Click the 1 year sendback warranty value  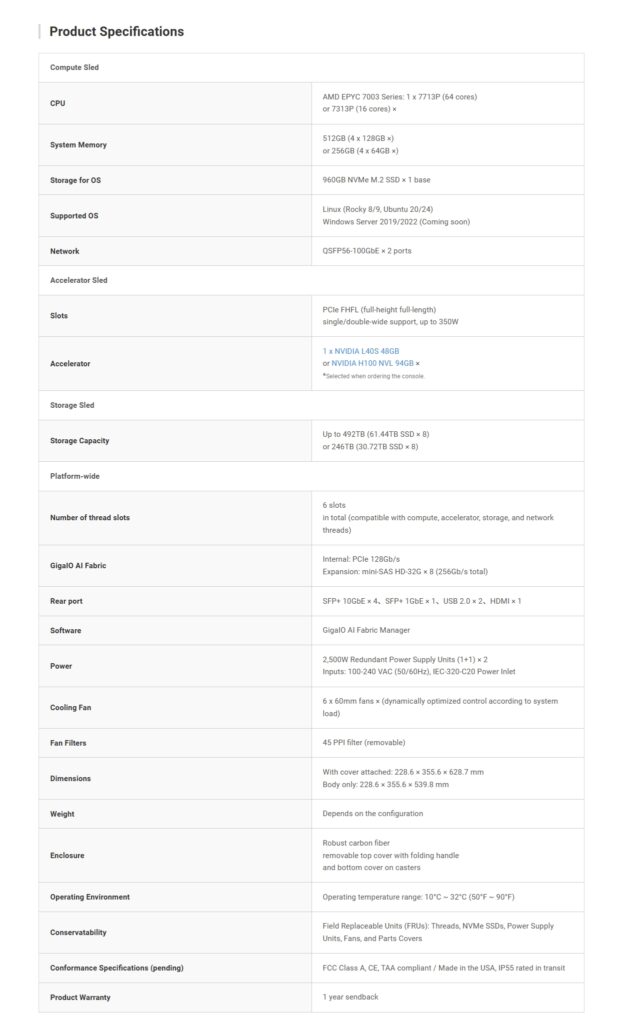(351, 997)
